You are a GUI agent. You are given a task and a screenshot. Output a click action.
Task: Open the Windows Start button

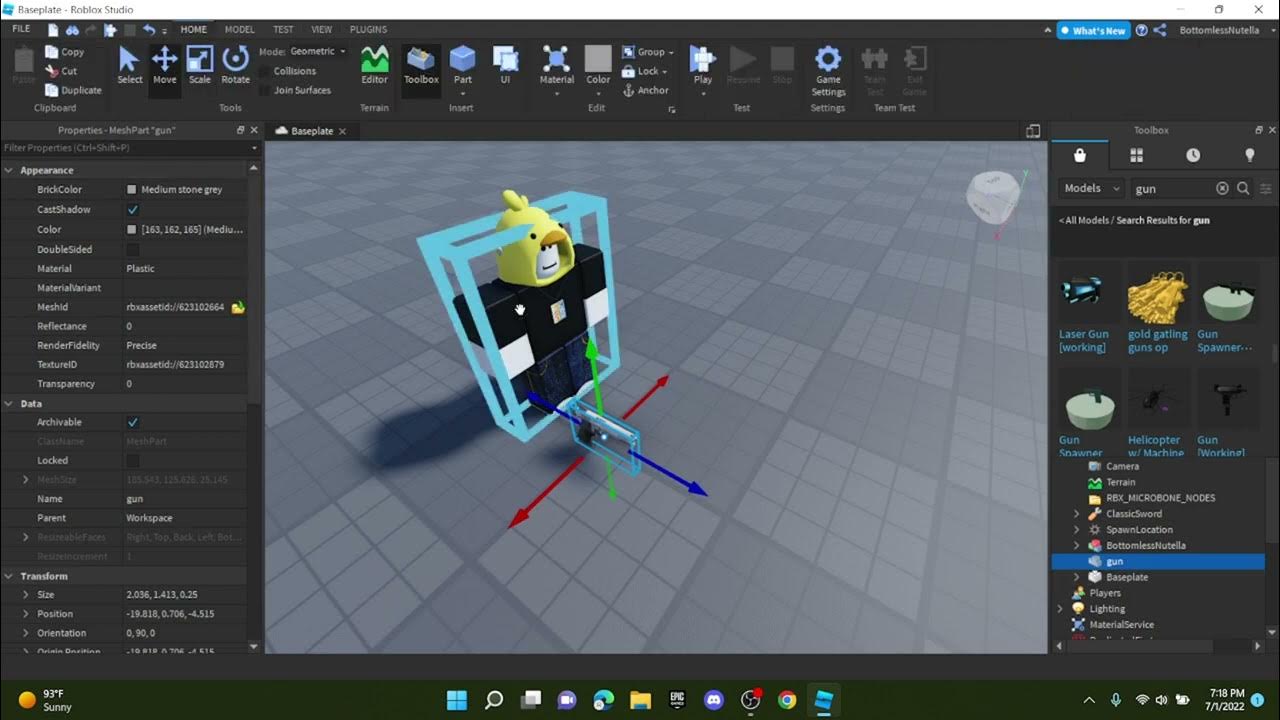[456, 700]
